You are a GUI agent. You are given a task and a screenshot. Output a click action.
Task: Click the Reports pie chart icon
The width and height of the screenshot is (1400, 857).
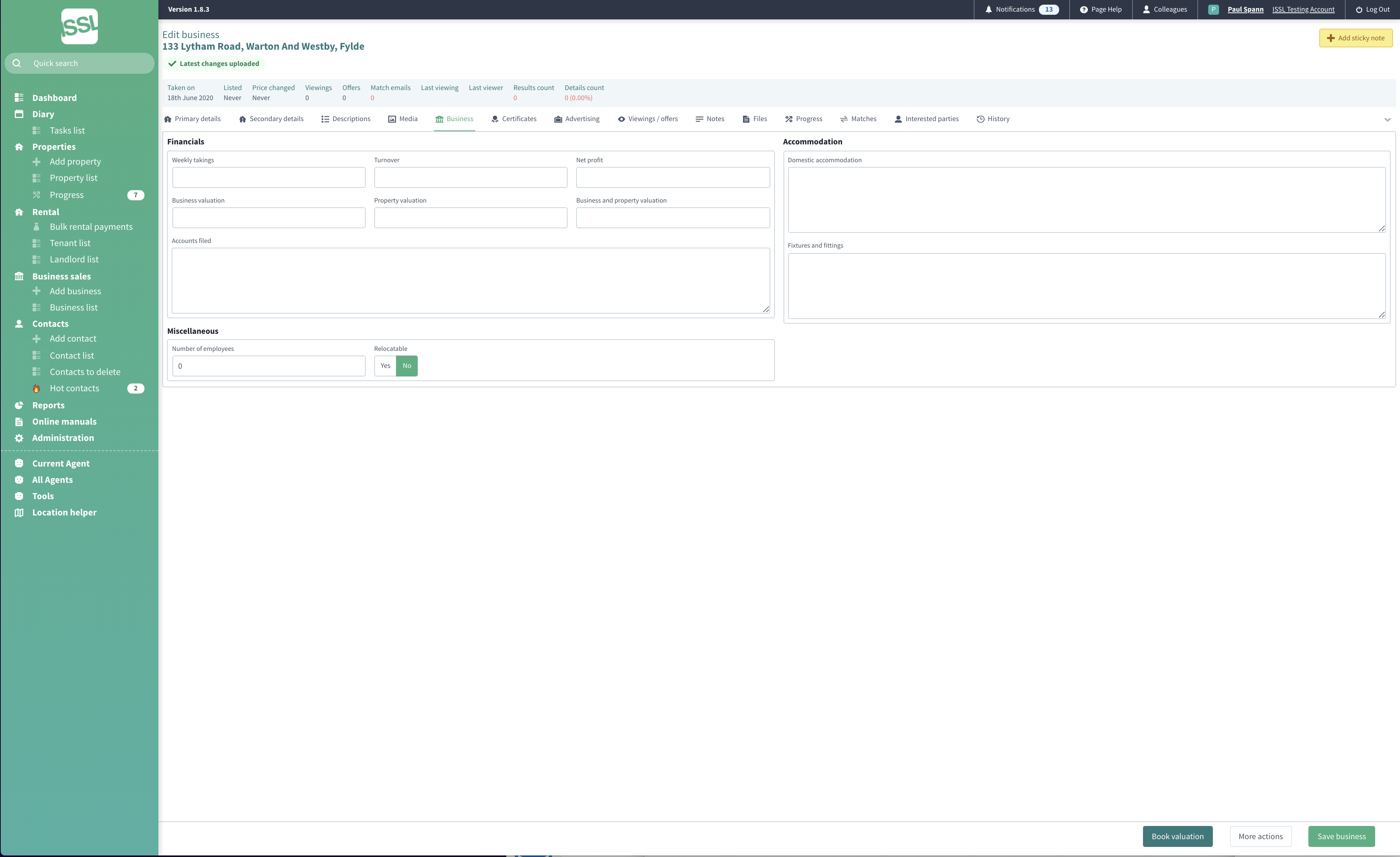[19, 406]
